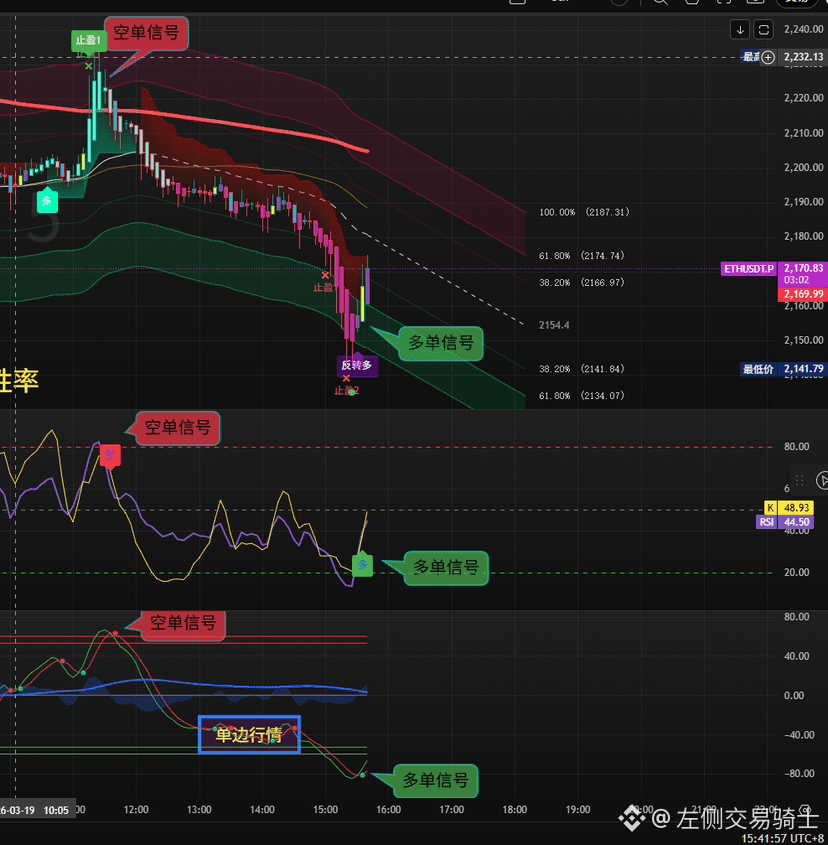Click the 20.00 level in RSI pane scale
Viewport: 828px width, 845px height.
pos(796,572)
